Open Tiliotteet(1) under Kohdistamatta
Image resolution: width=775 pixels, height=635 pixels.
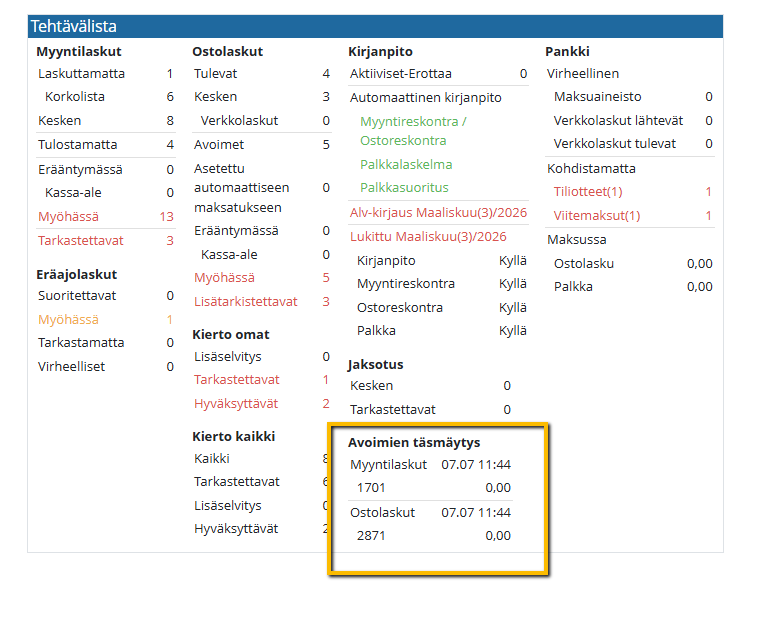(x=588, y=192)
